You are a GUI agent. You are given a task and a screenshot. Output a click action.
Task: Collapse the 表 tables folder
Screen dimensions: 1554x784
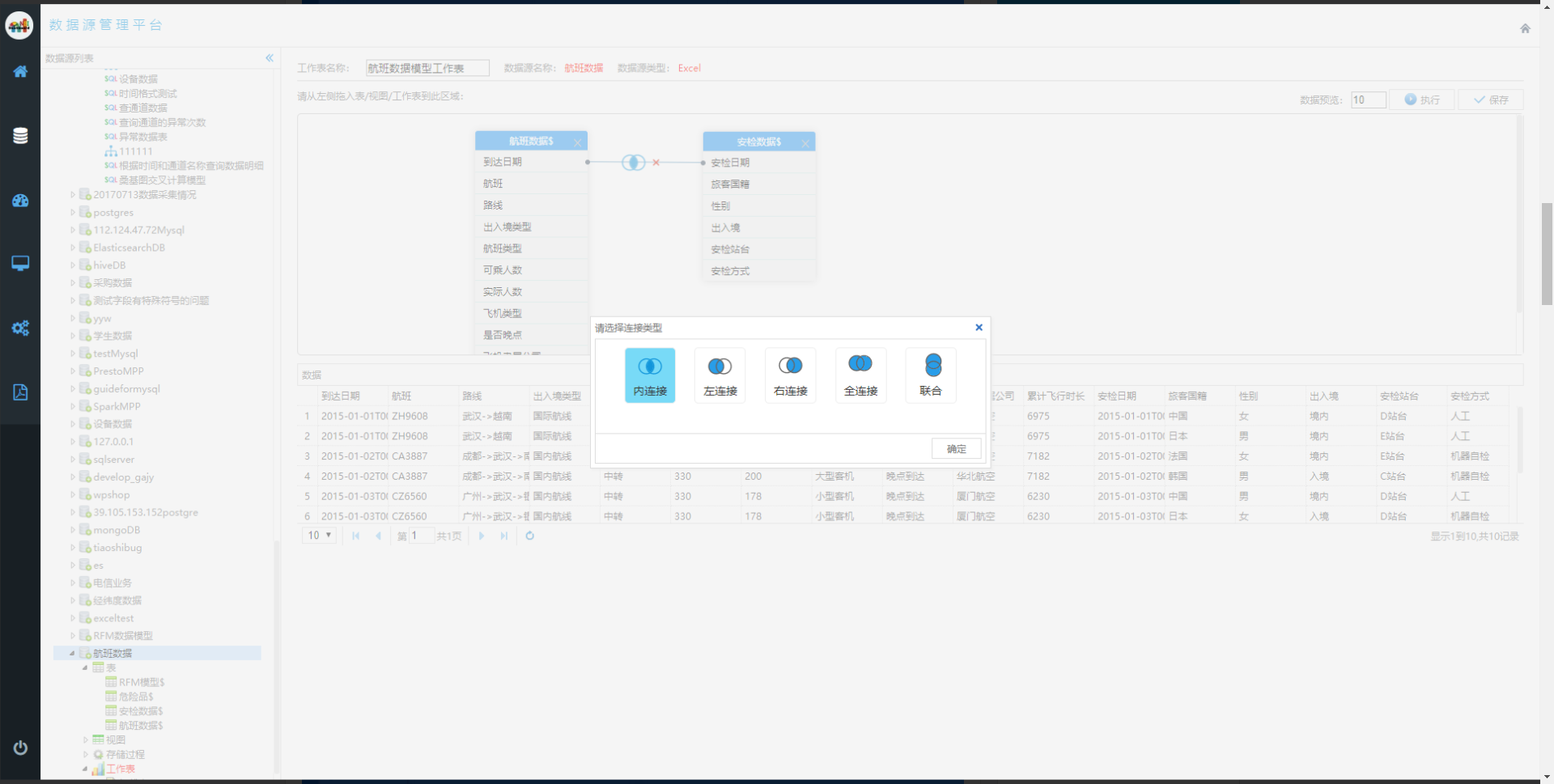click(86, 667)
